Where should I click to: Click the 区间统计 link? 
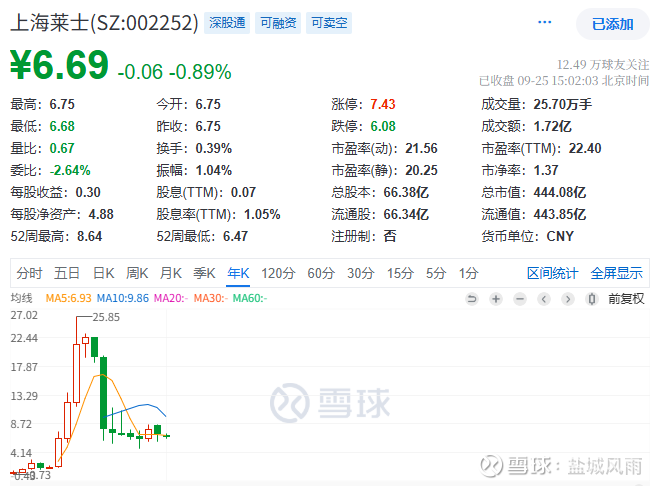point(552,273)
